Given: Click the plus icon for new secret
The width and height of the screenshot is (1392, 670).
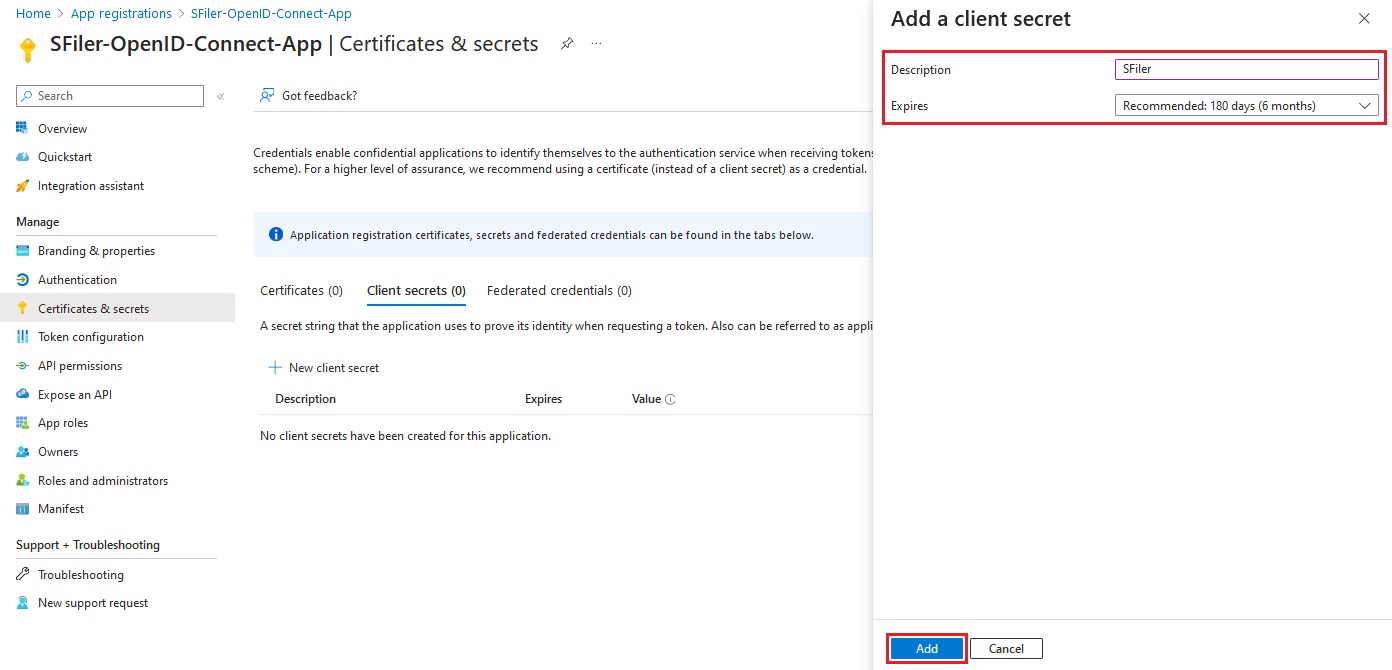Looking at the screenshot, I should point(275,367).
